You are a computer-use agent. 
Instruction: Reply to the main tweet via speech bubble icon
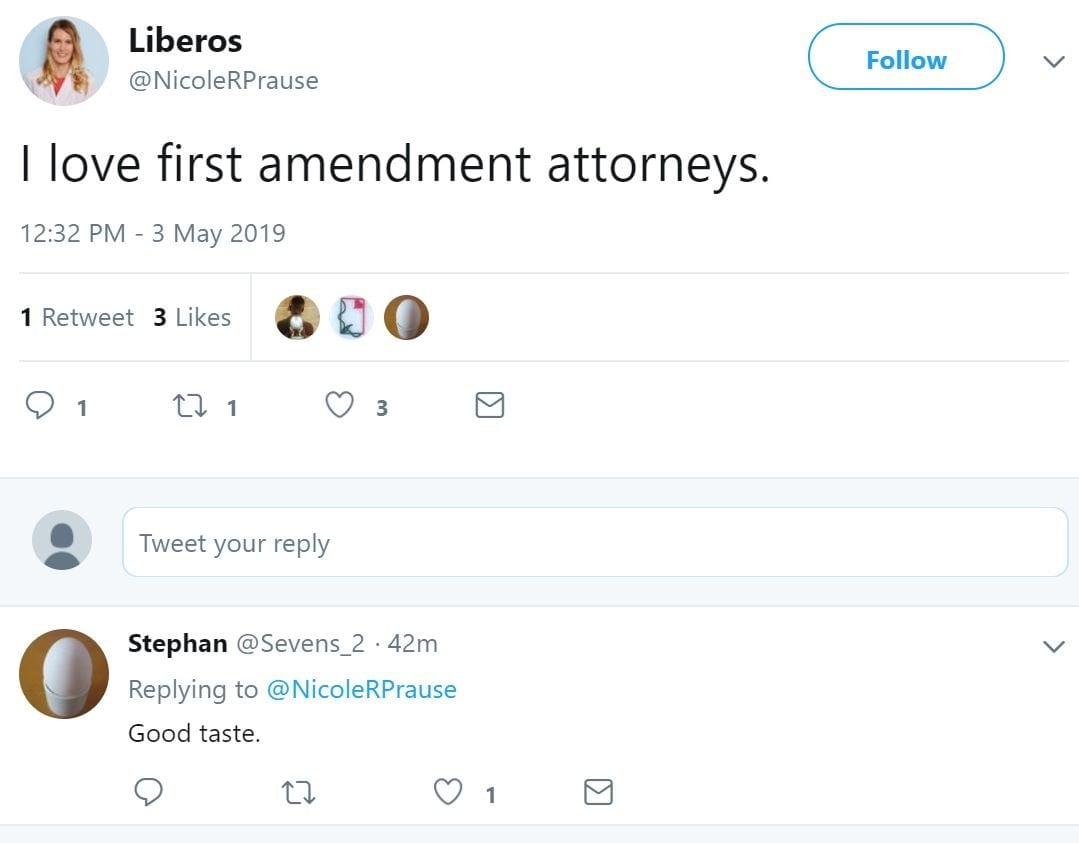pos(40,405)
